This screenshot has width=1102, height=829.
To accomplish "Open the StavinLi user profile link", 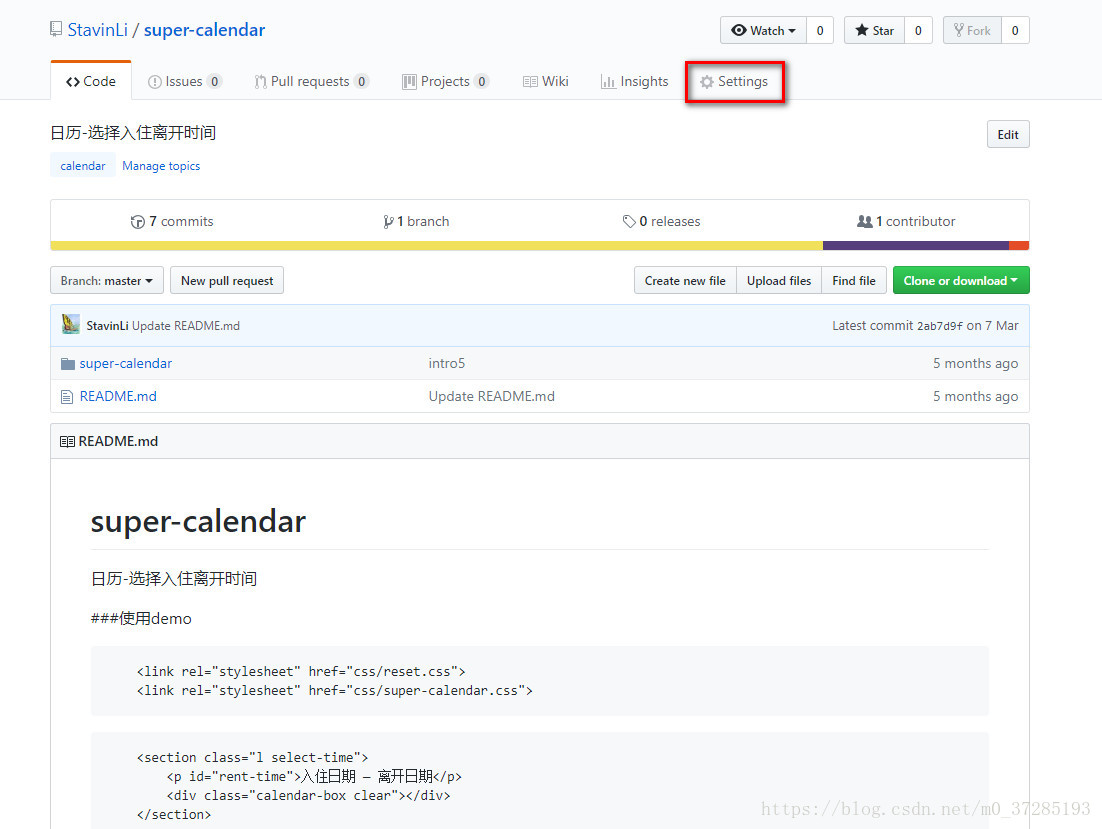I will (x=98, y=30).
